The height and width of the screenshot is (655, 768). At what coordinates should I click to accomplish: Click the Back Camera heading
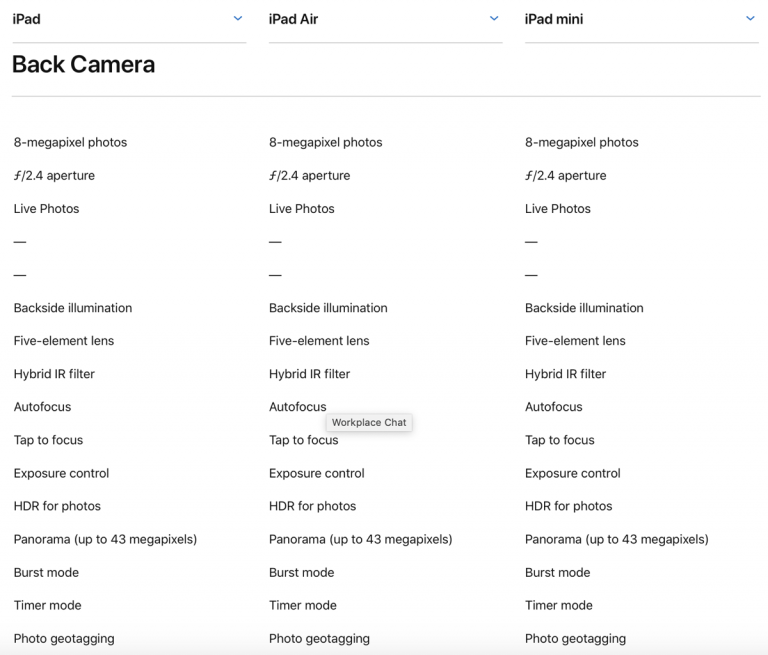(83, 64)
